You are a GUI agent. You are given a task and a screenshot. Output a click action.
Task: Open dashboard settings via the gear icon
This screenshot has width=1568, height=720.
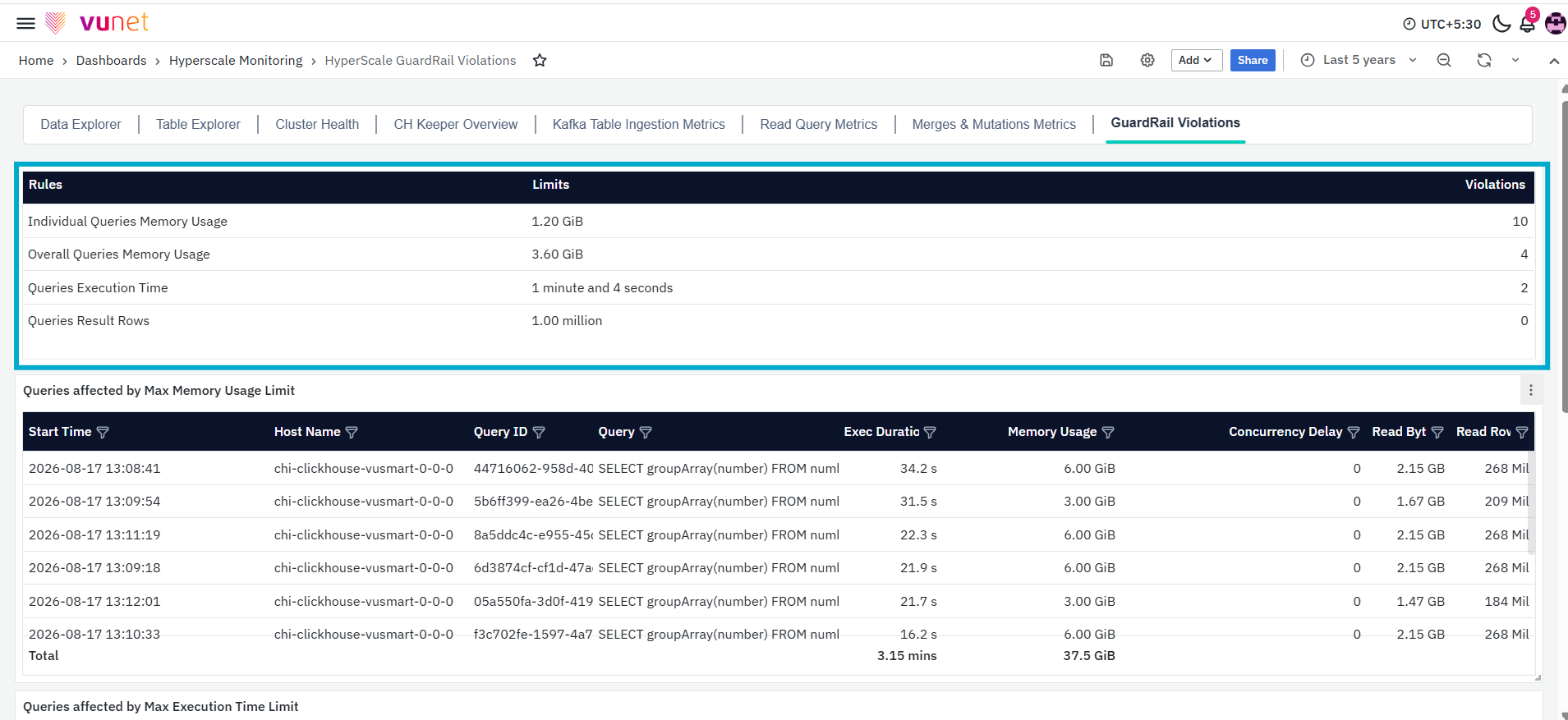tap(1147, 60)
